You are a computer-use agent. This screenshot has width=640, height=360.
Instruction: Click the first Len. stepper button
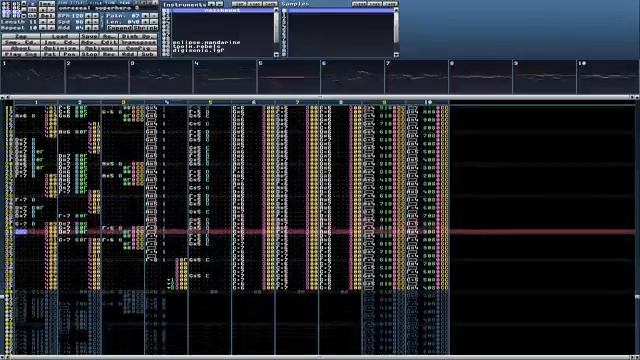[145, 22]
